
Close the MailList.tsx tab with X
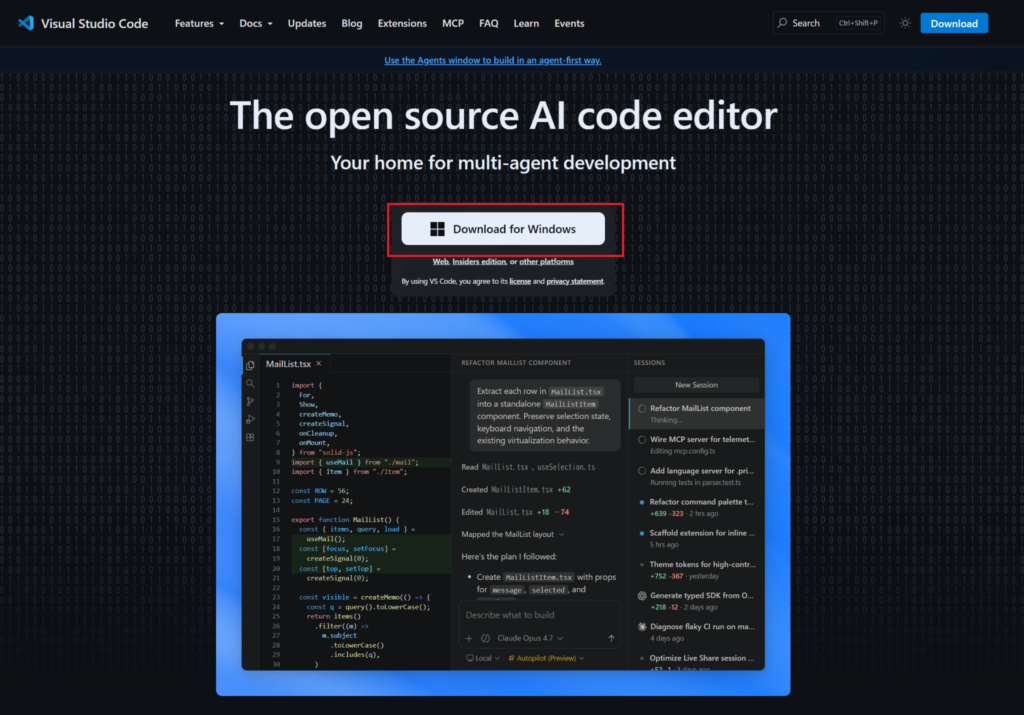click(x=319, y=364)
